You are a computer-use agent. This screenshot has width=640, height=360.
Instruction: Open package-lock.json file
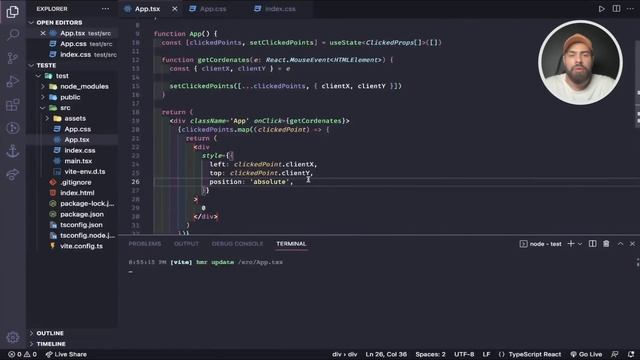click(x=87, y=203)
